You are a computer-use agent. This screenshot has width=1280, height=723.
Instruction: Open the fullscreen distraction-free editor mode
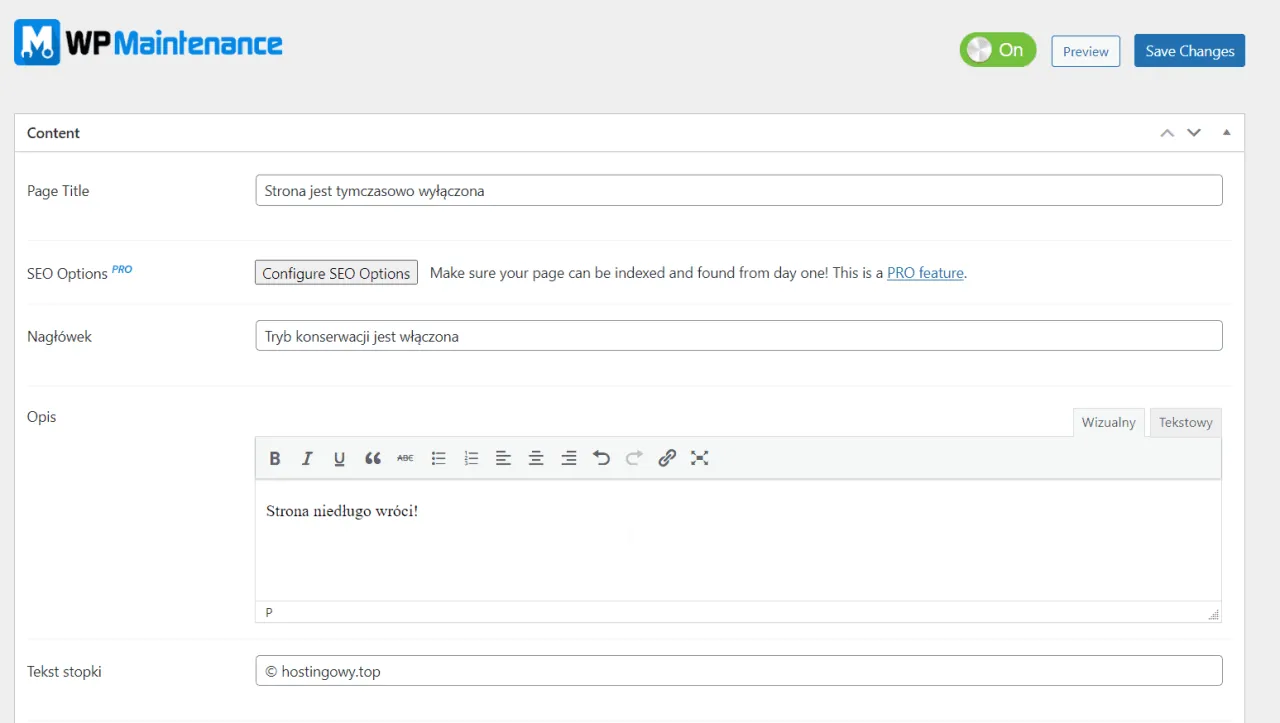pos(700,458)
